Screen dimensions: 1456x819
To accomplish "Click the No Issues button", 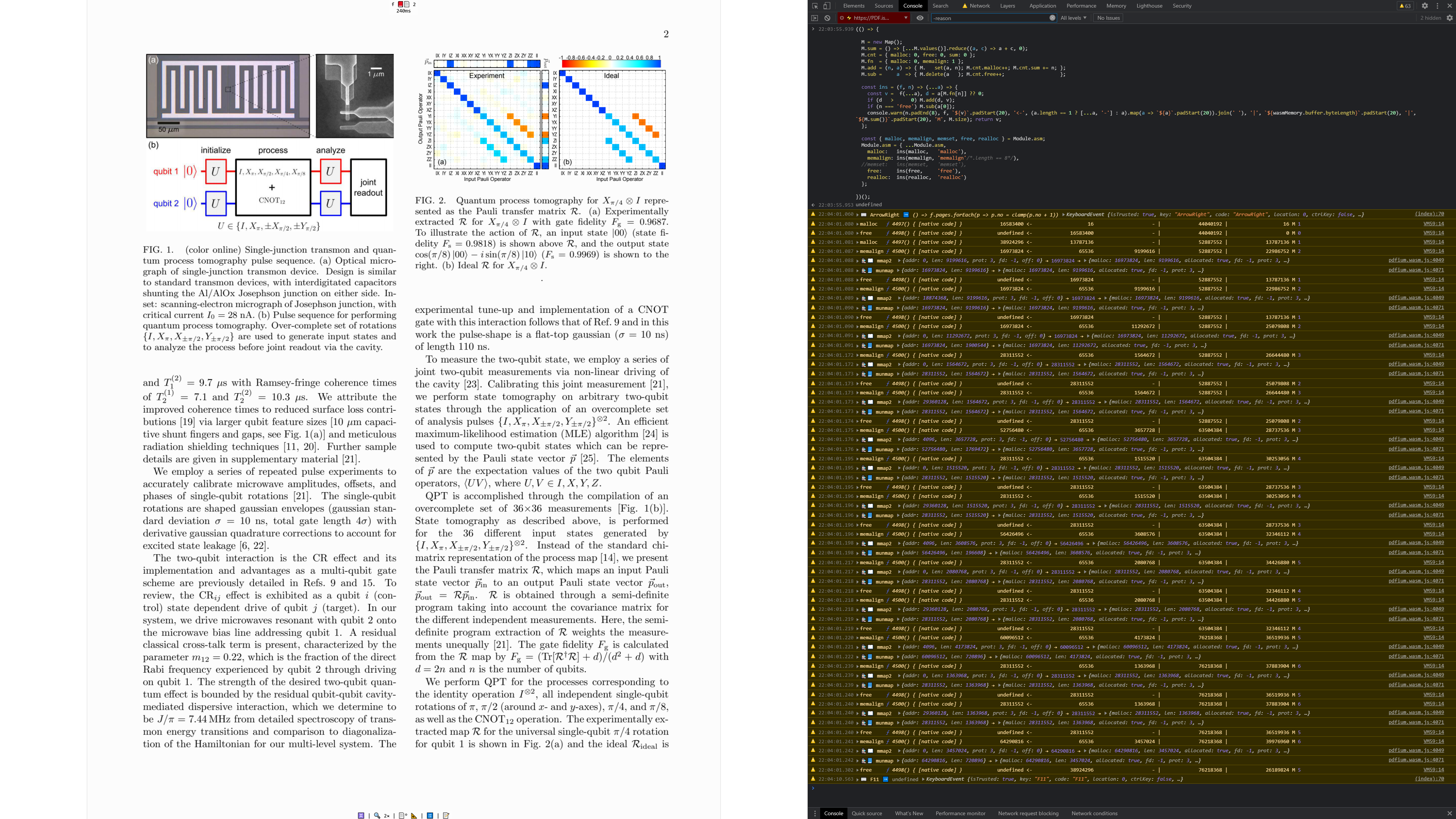I will point(1108,18).
